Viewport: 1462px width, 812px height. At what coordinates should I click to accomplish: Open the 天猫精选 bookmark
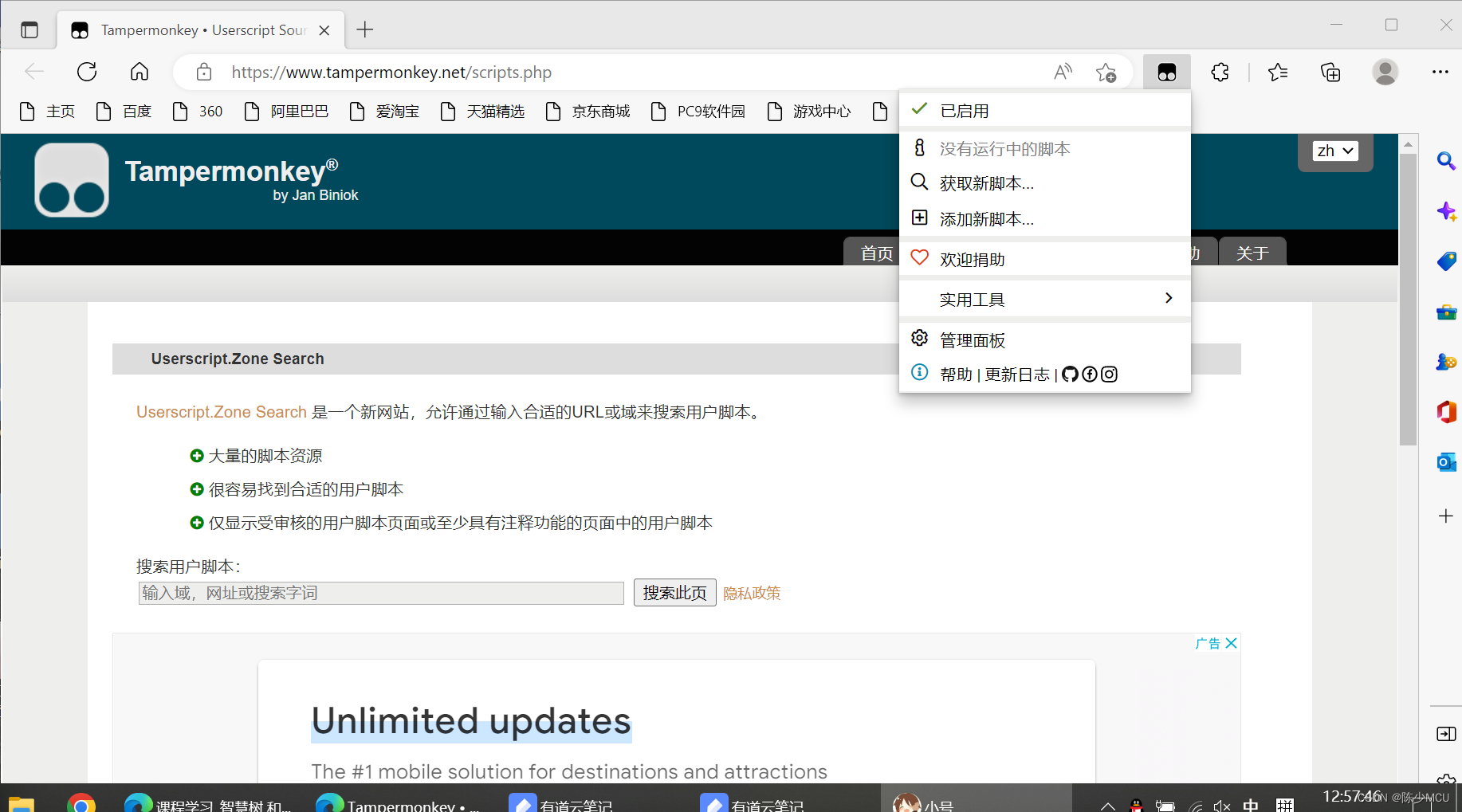point(482,112)
